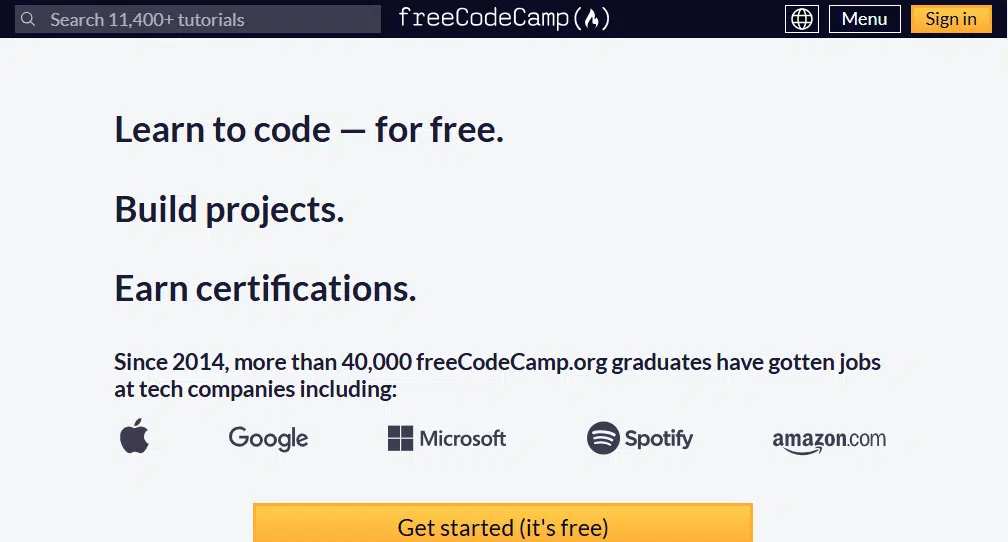This screenshot has height=542, width=1008.
Task: Click the Learn to code heading
Action: click(309, 130)
